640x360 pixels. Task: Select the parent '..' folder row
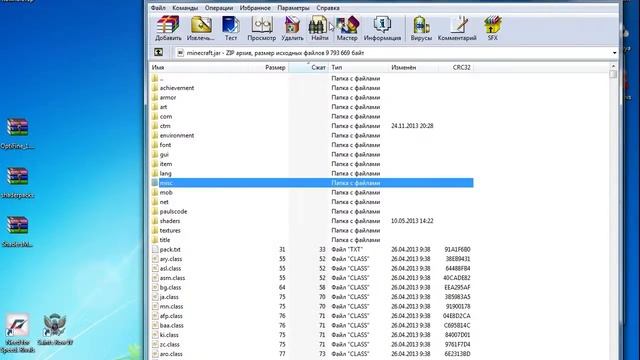coord(312,78)
